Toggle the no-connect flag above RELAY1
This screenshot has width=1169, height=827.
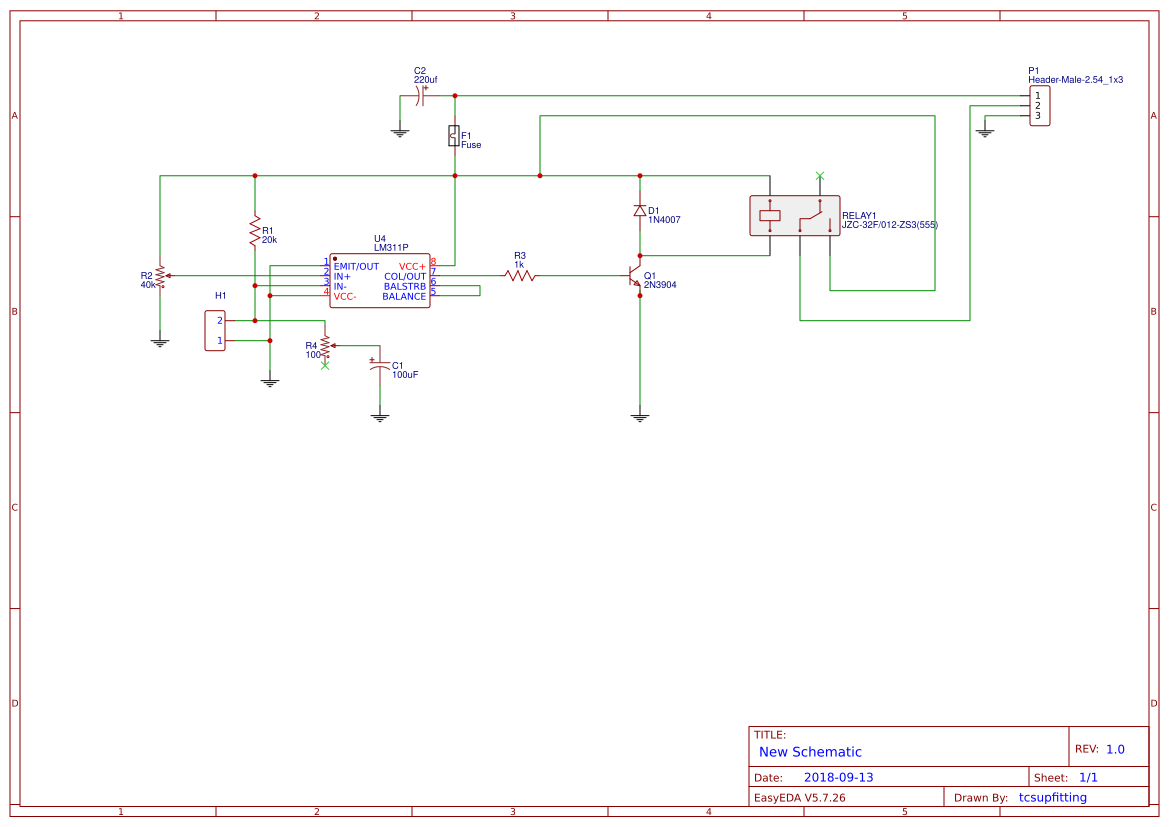pyautogui.click(x=820, y=177)
